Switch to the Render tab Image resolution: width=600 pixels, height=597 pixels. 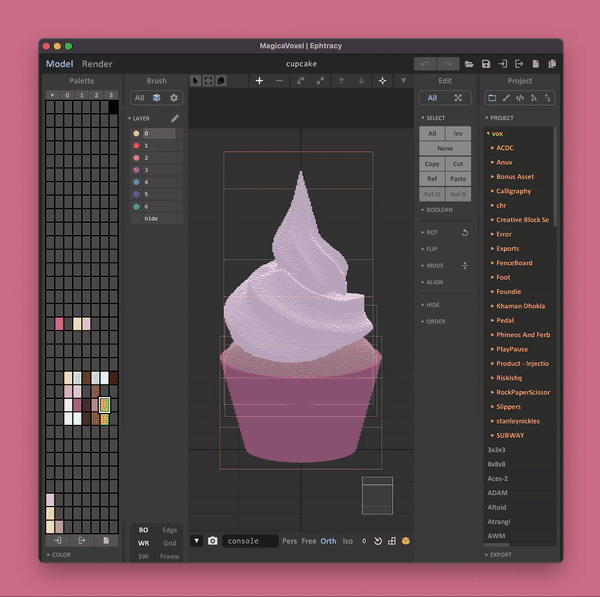[97, 64]
